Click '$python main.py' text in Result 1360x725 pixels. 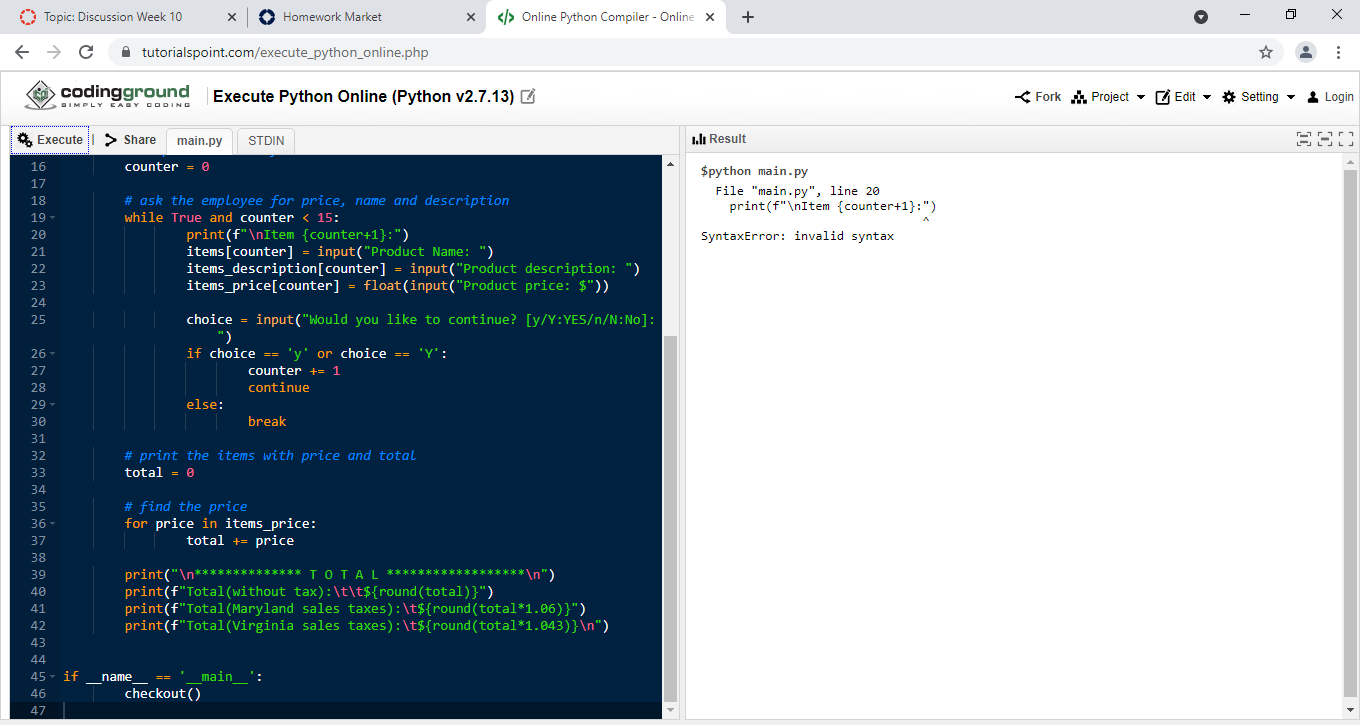tap(755, 172)
